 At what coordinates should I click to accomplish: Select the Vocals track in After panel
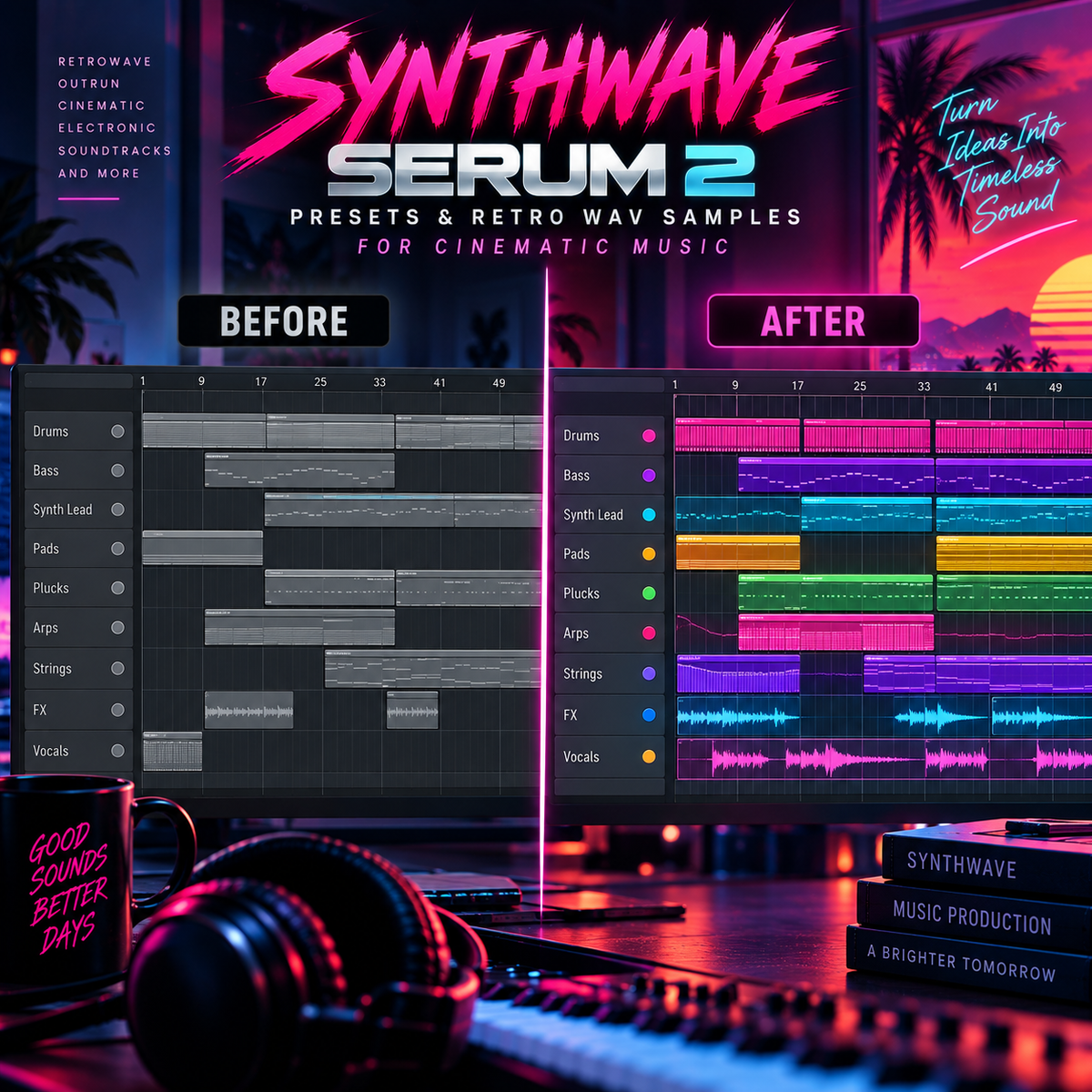pyautogui.click(x=610, y=756)
